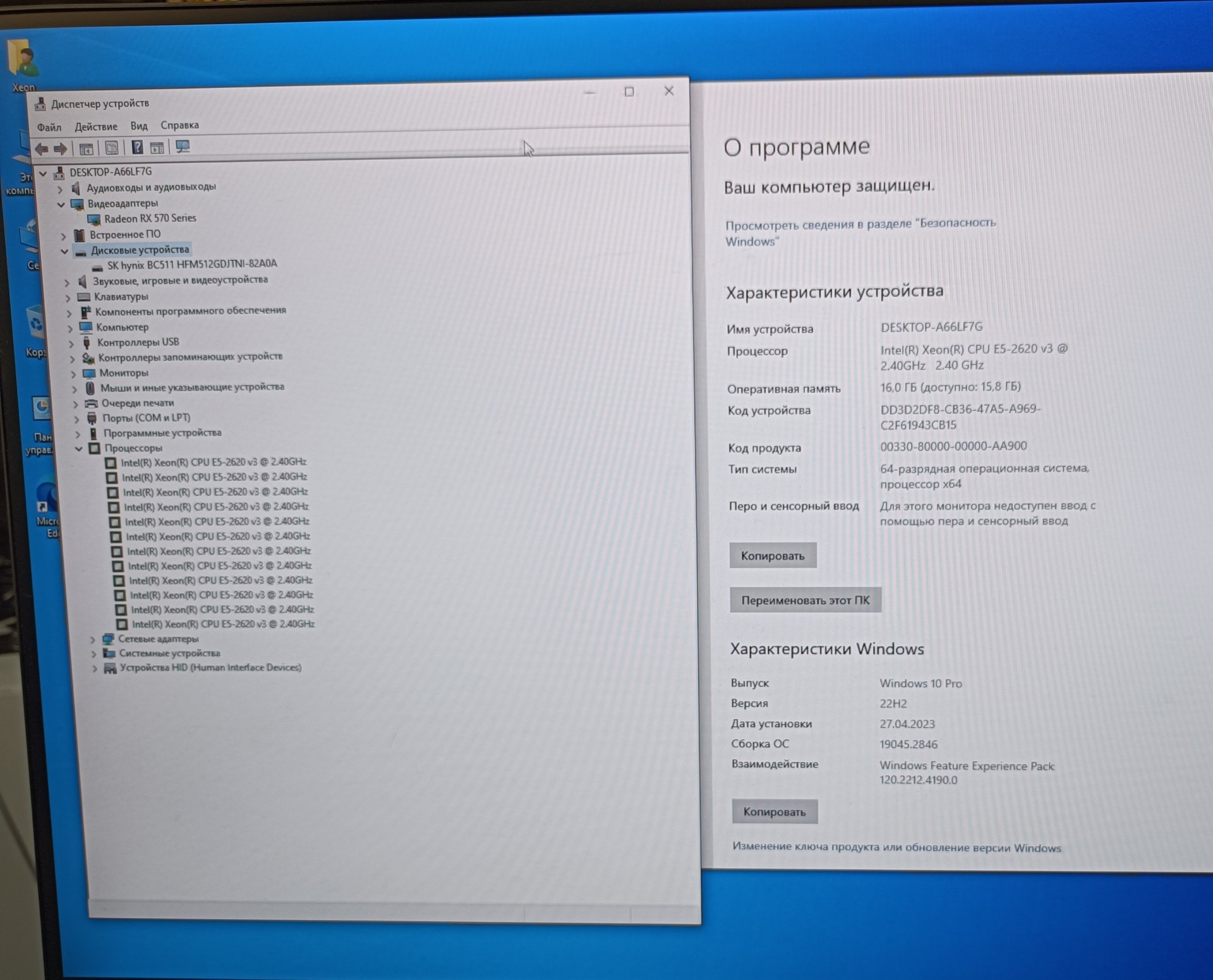Open the Безопасность Windows details link
The image size is (1213, 980).
[x=860, y=233]
